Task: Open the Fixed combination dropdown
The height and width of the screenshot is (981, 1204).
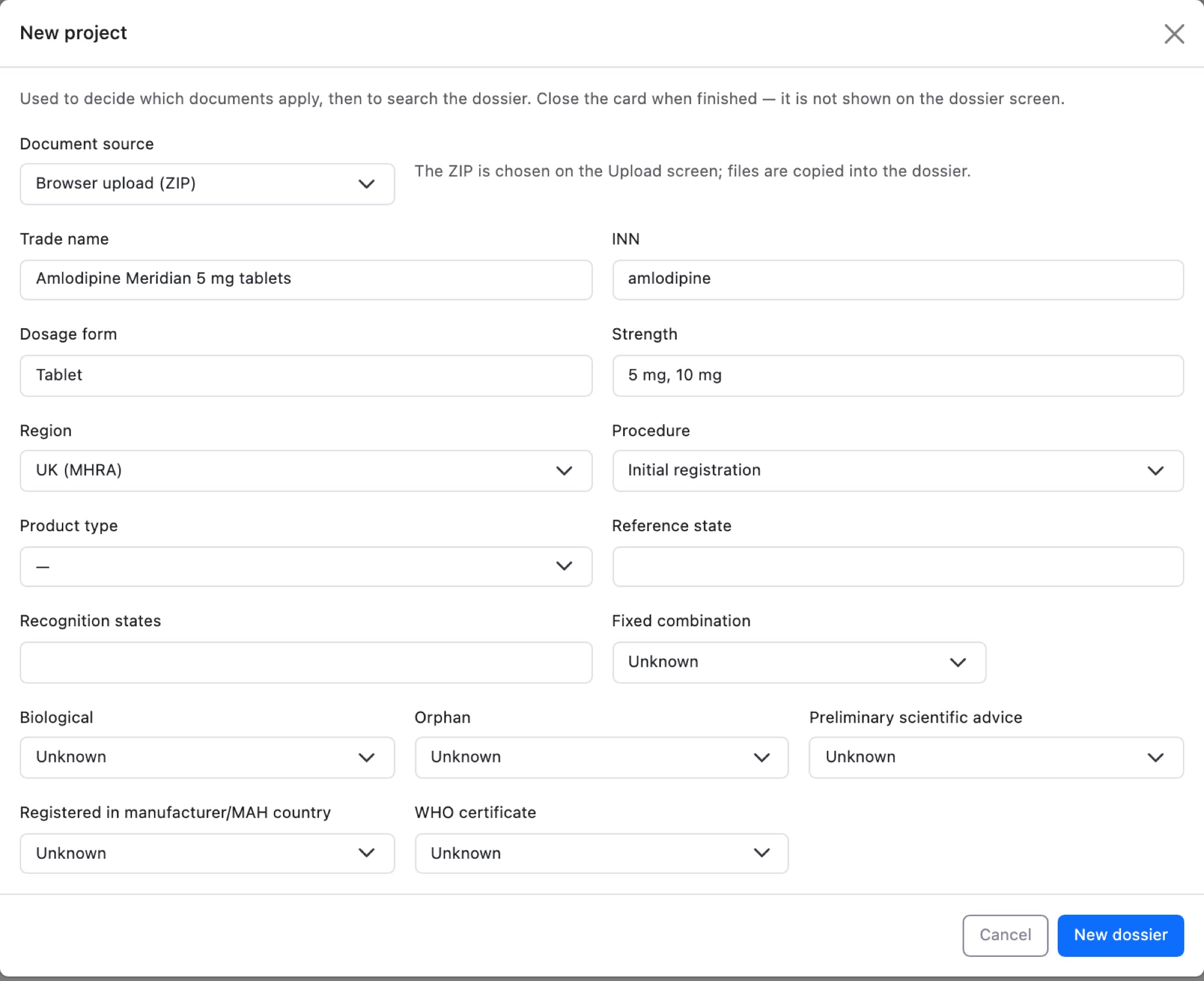Action: (x=799, y=662)
